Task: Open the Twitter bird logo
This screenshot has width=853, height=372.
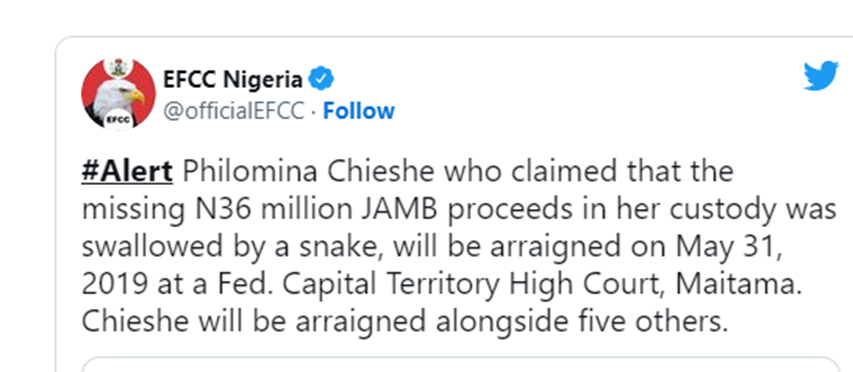Action: point(821,76)
